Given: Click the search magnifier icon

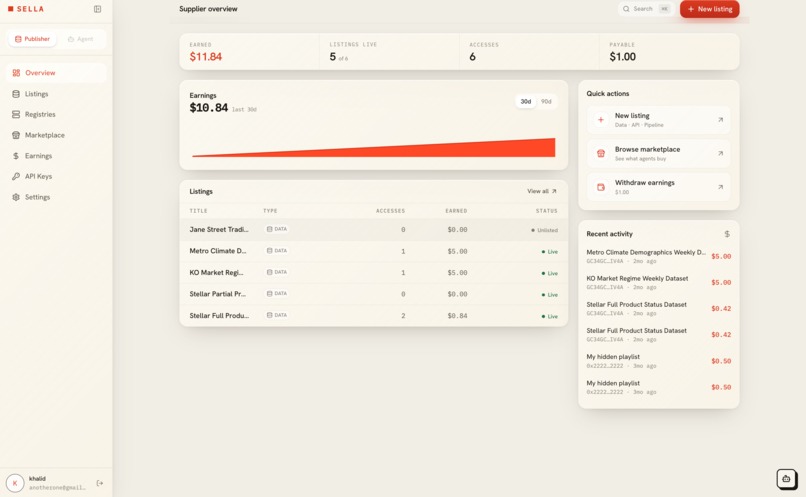Looking at the screenshot, I should tap(626, 9).
